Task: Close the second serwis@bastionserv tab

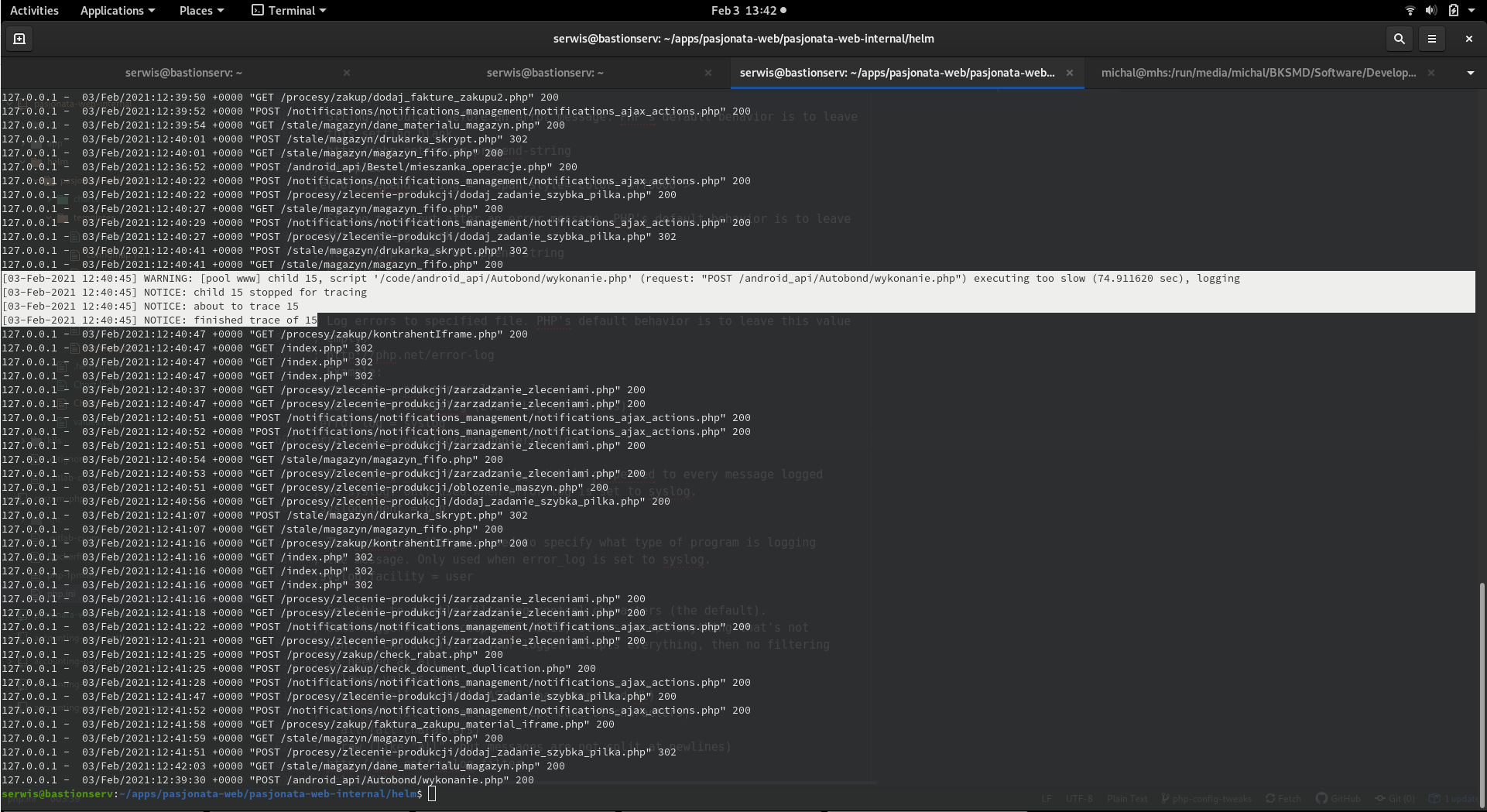Action: [x=708, y=73]
